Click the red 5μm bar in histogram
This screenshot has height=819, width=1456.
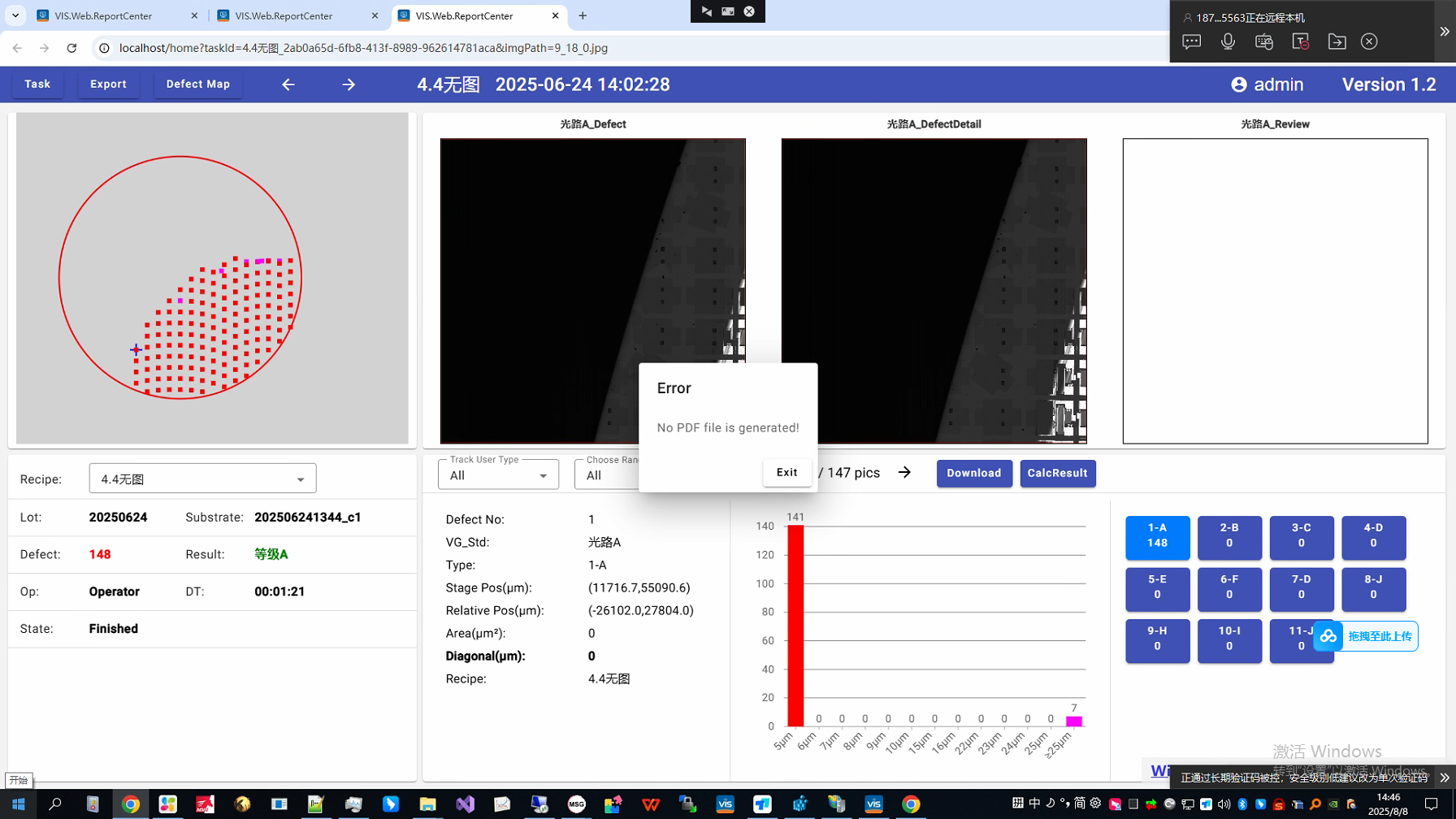795,624
